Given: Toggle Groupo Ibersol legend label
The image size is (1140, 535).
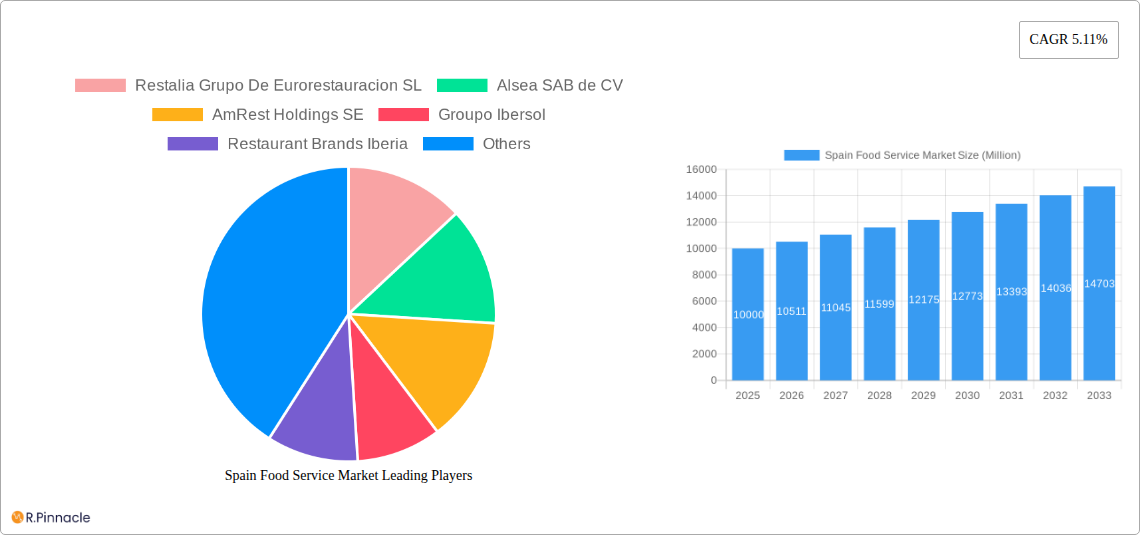Looking at the screenshot, I should point(491,114).
